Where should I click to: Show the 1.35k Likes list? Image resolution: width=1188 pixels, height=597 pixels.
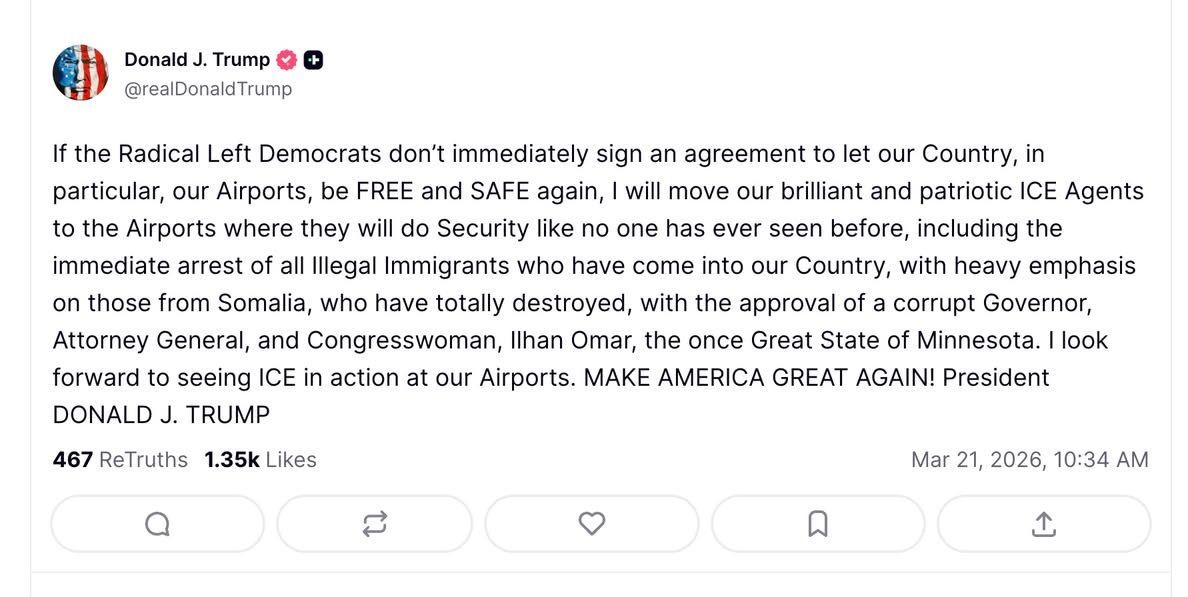coord(260,460)
